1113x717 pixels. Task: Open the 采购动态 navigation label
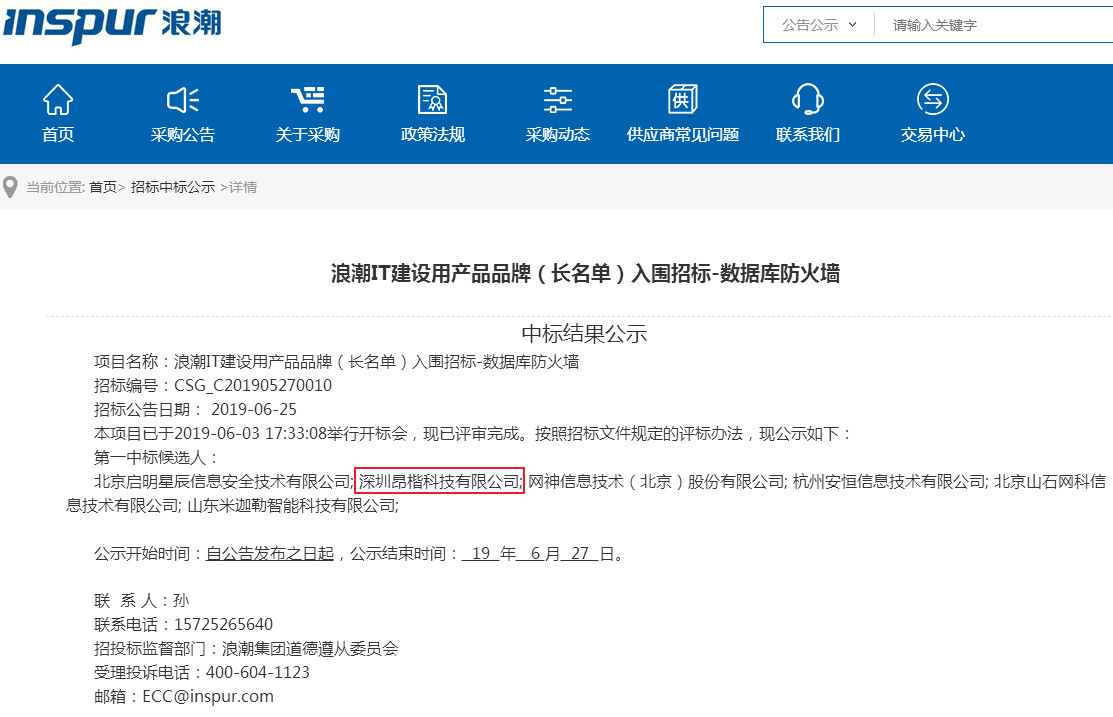[x=557, y=135]
